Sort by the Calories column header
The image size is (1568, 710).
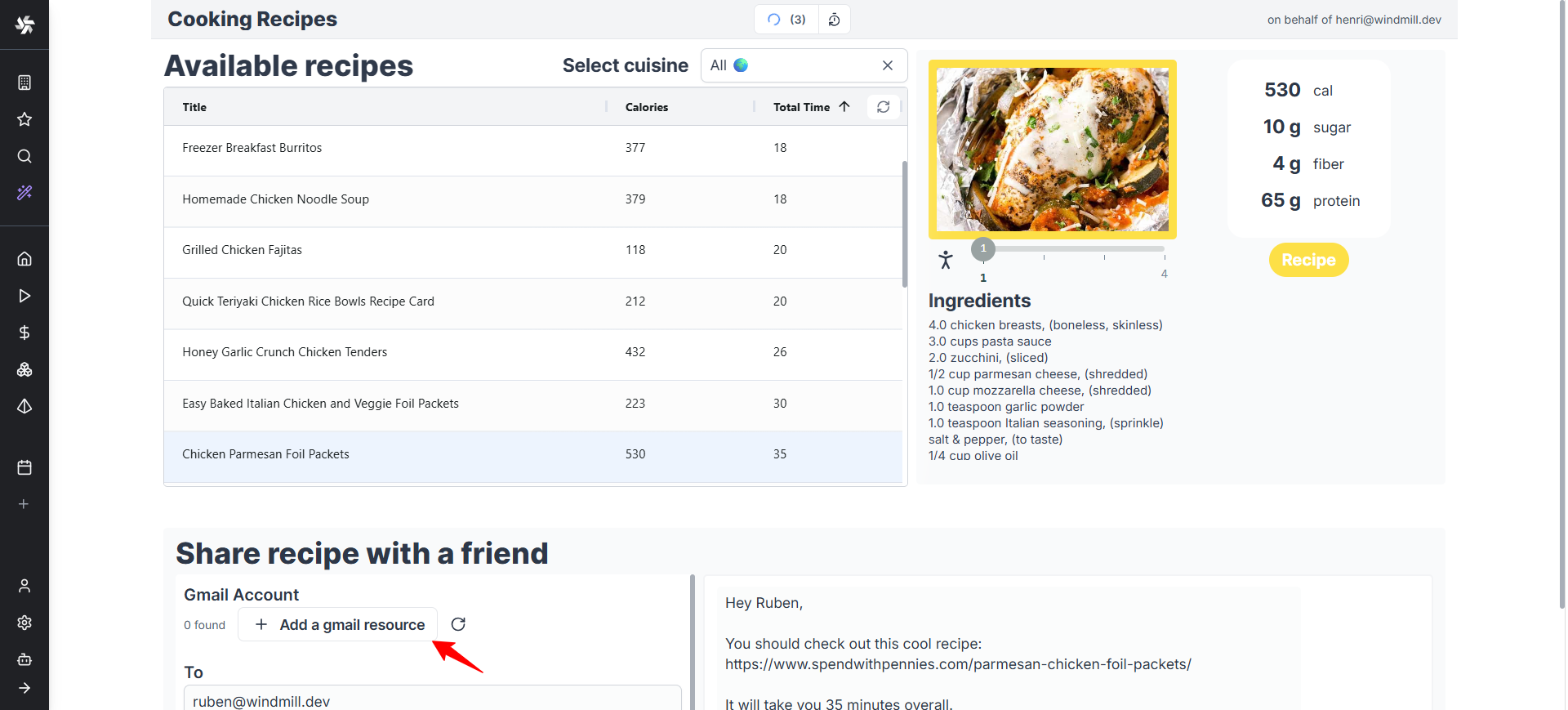click(x=647, y=107)
